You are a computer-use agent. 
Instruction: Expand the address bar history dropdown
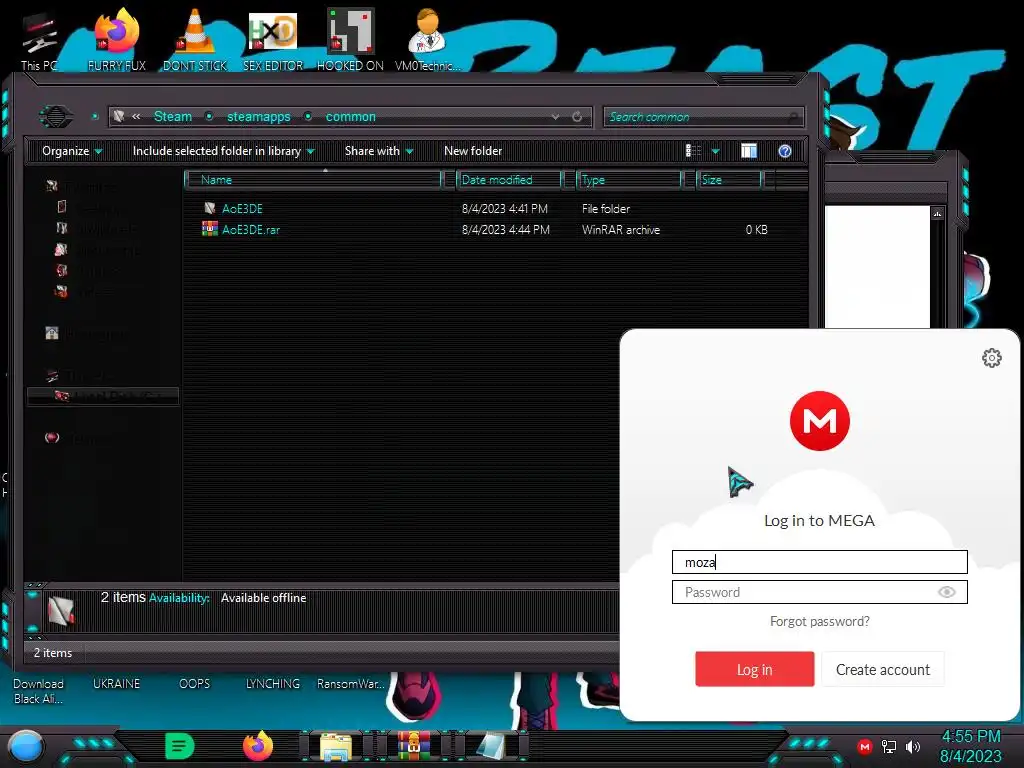tap(555, 117)
